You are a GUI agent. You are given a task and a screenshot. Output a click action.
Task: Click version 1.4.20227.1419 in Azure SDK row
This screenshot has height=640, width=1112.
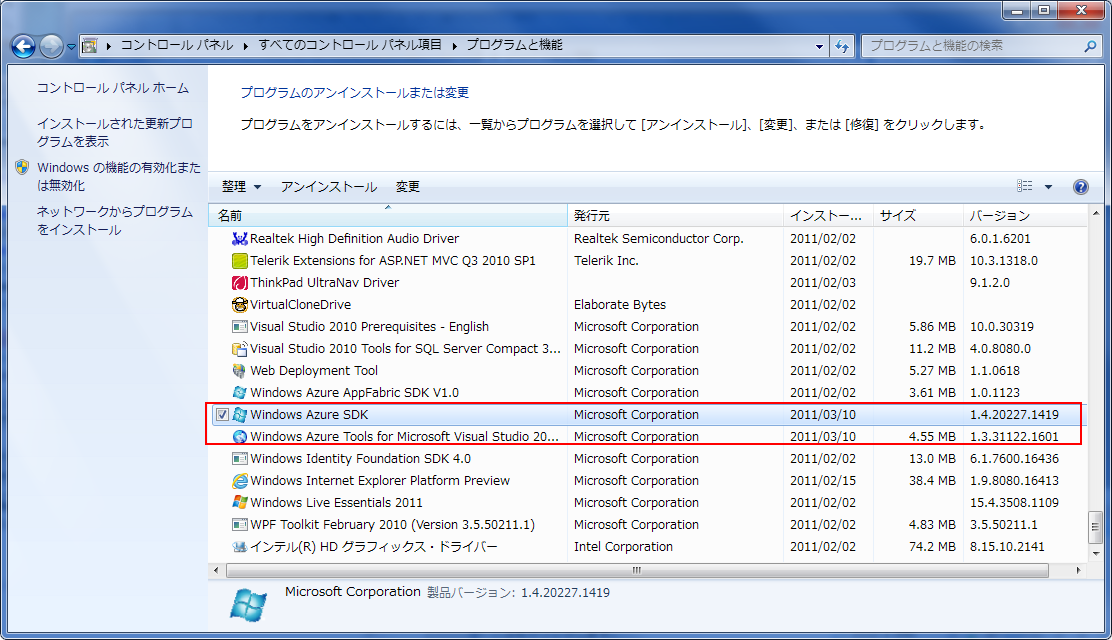[1014, 414]
